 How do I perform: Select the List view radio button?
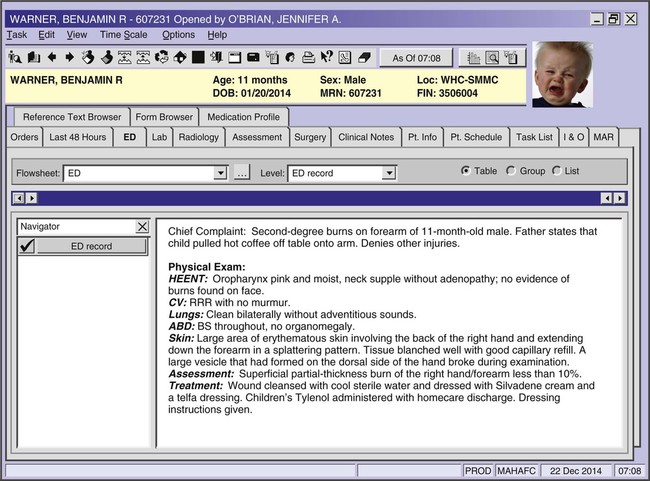tap(557, 171)
